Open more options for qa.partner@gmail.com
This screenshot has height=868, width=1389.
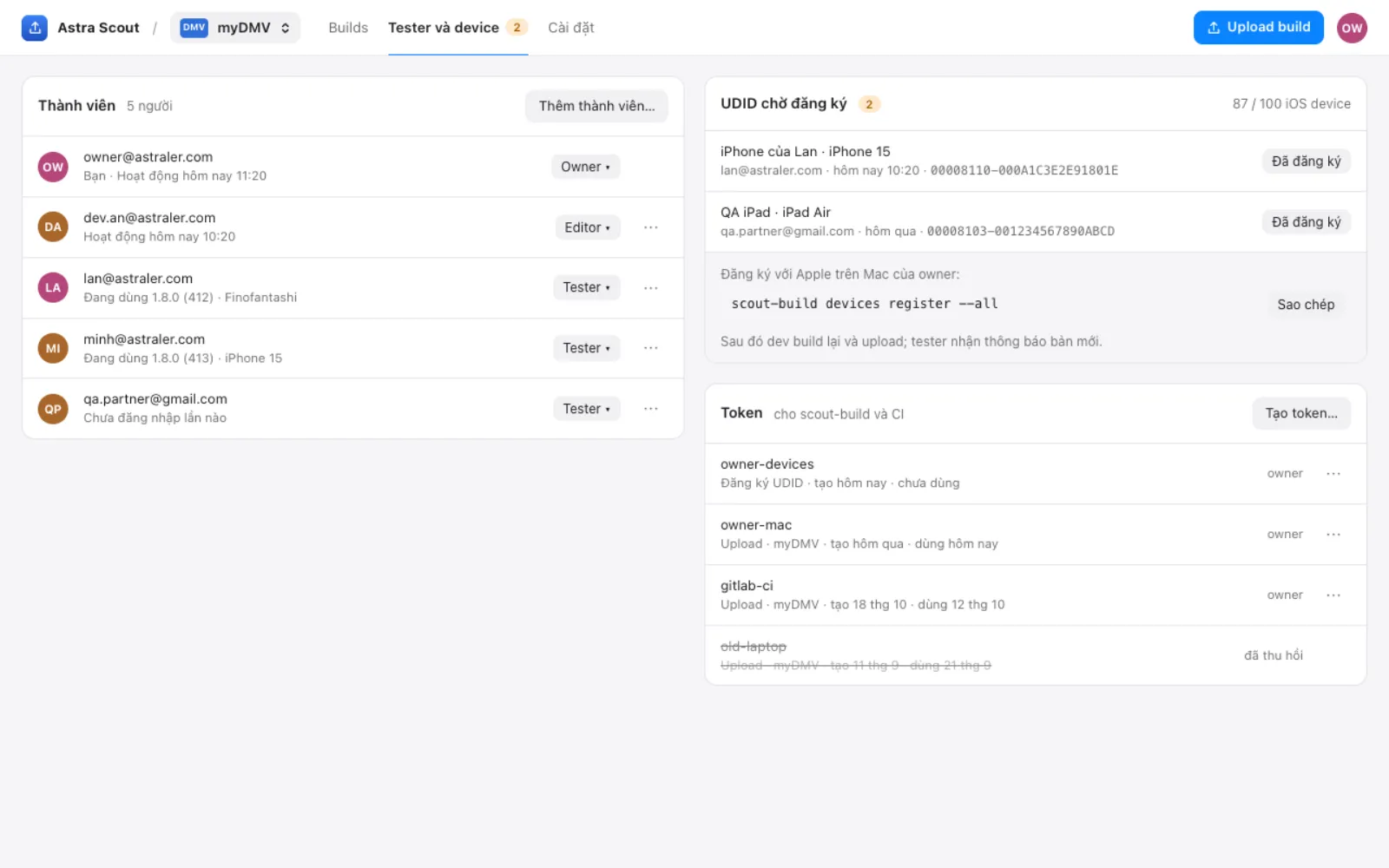tap(651, 409)
